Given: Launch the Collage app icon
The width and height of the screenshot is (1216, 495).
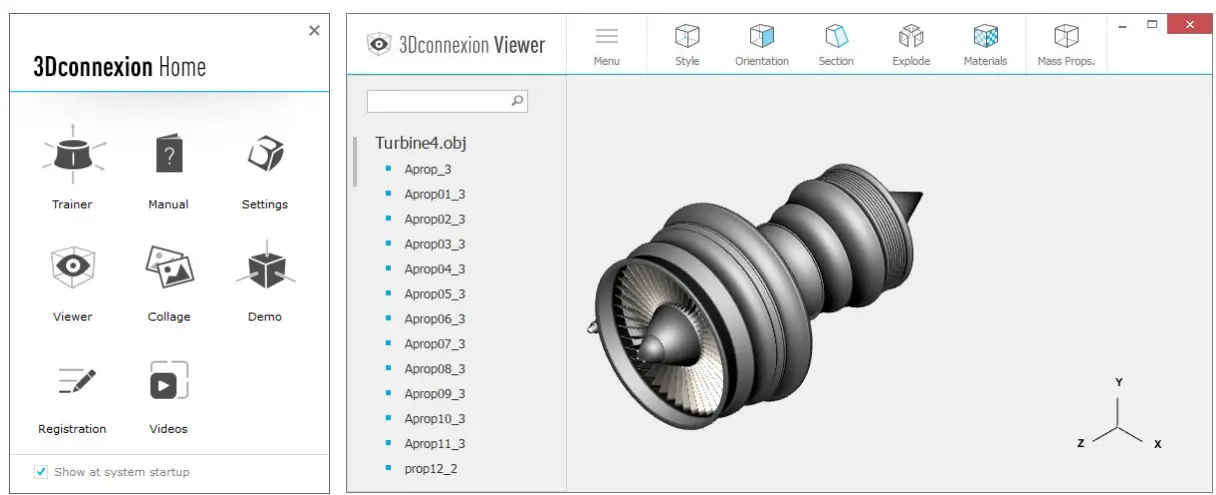Looking at the screenshot, I should (x=169, y=268).
